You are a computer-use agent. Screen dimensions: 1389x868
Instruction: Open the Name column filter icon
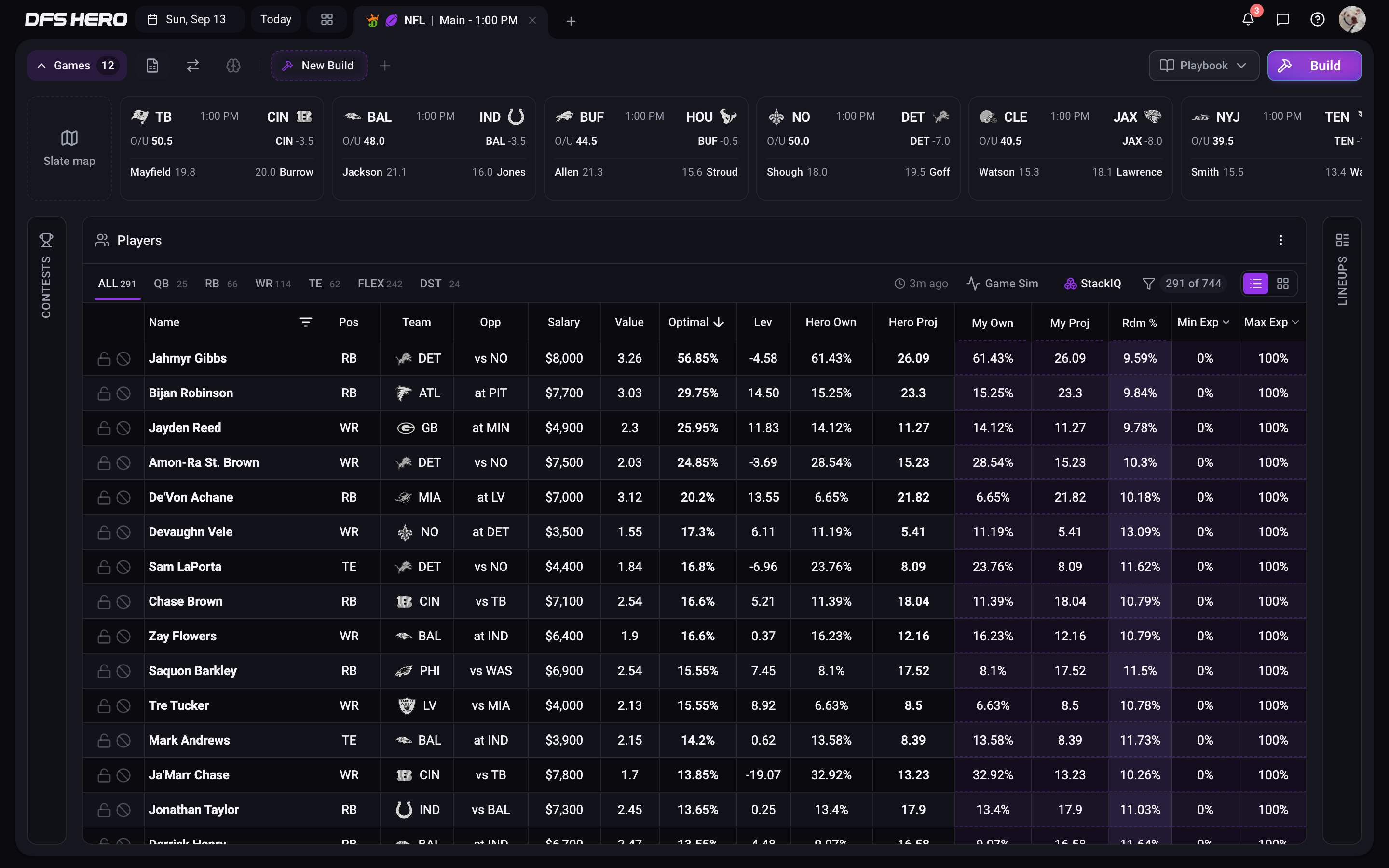point(305,322)
